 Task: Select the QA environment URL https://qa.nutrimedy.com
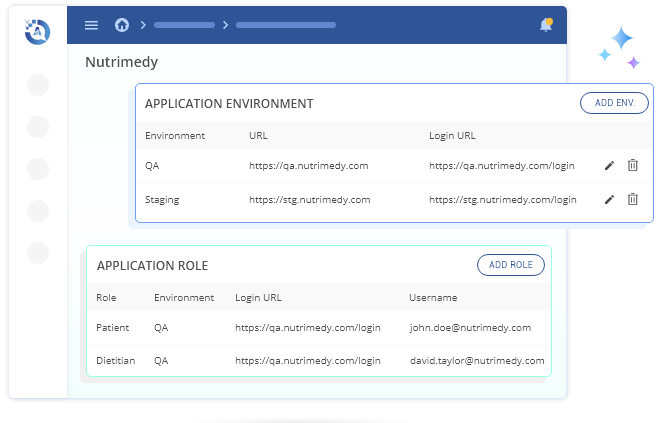309,166
